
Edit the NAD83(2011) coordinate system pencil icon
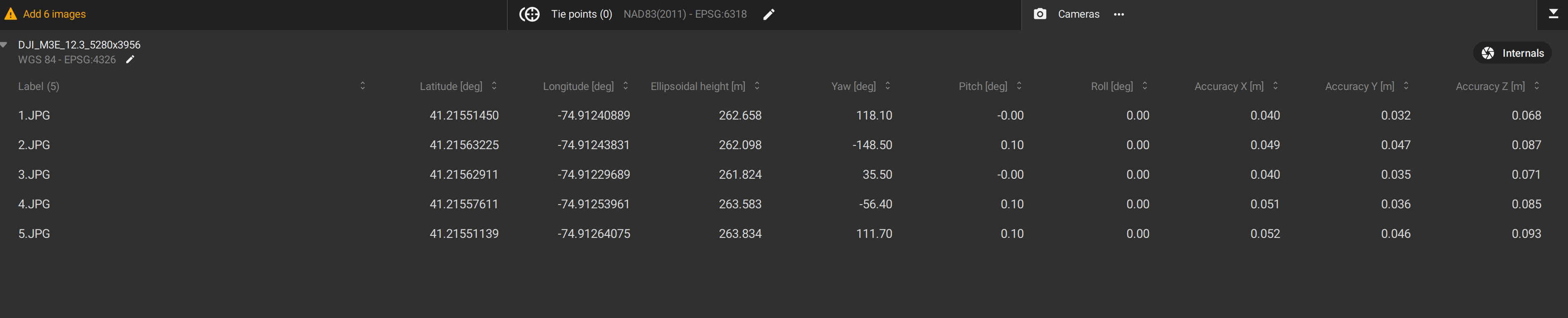[x=769, y=14]
